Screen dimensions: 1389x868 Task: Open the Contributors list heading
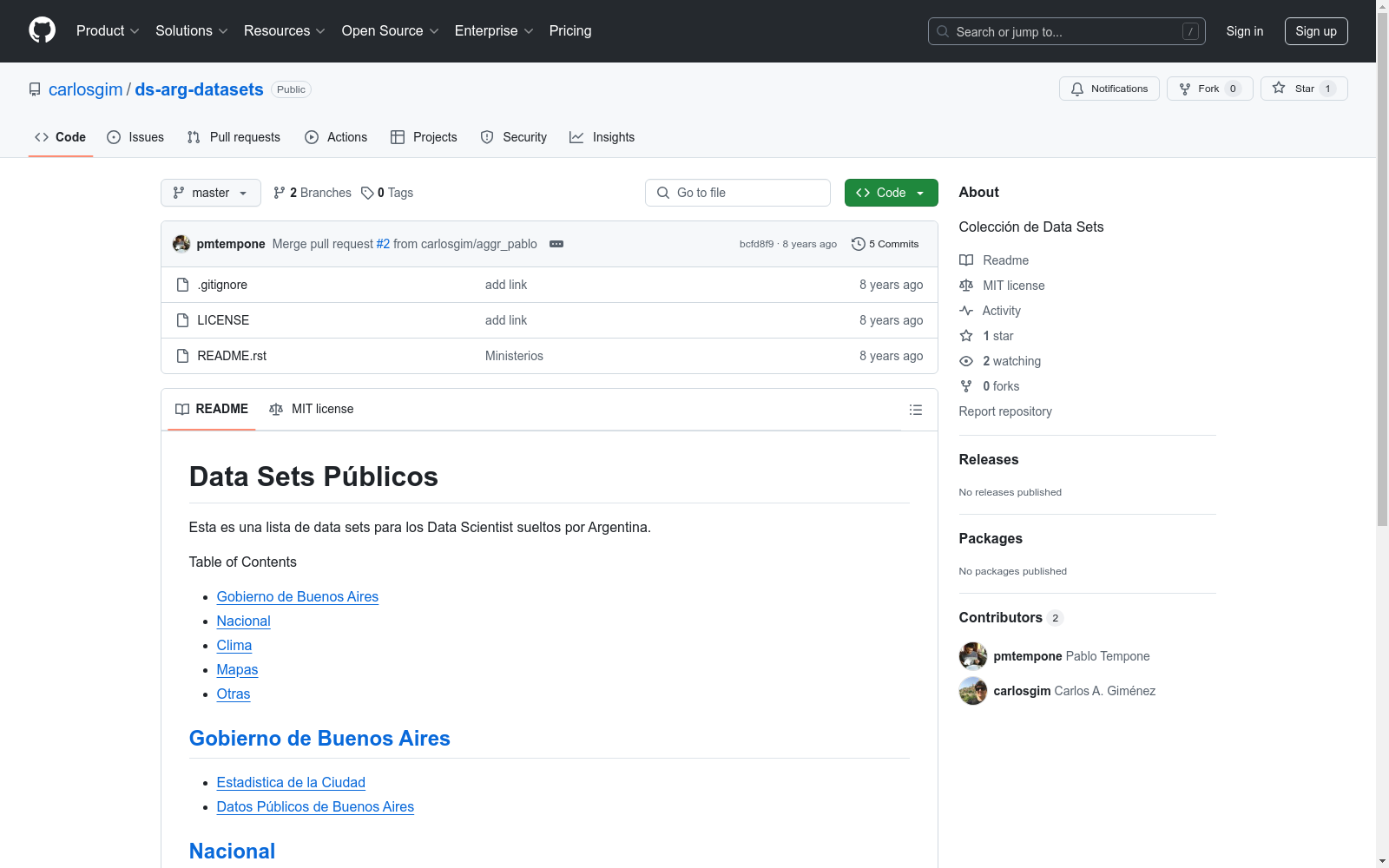[x=1010, y=617]
